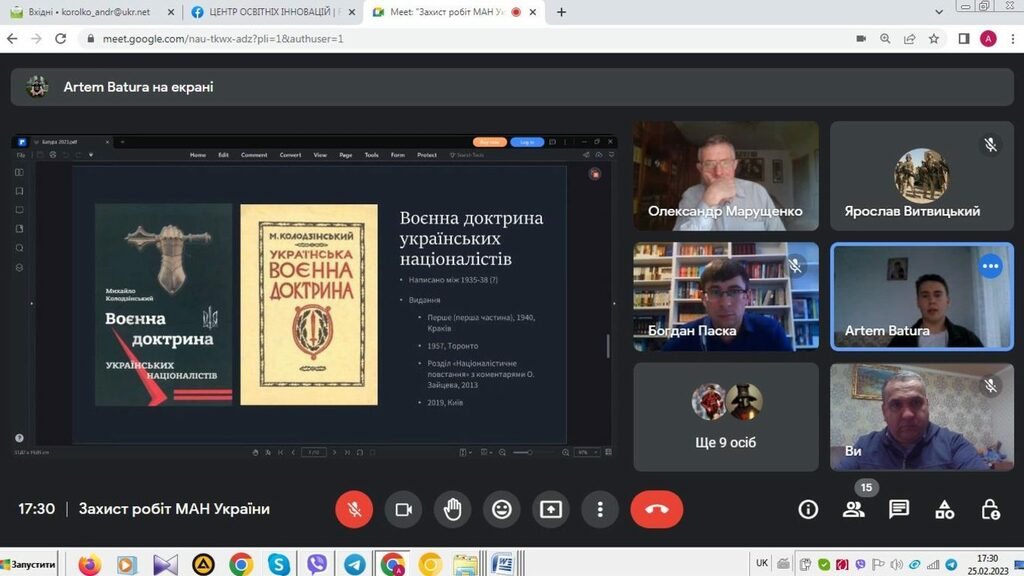The height and width of the screenshot is (576, 1024).
Task: Open host controls lock icon
Action: [990, 509]
